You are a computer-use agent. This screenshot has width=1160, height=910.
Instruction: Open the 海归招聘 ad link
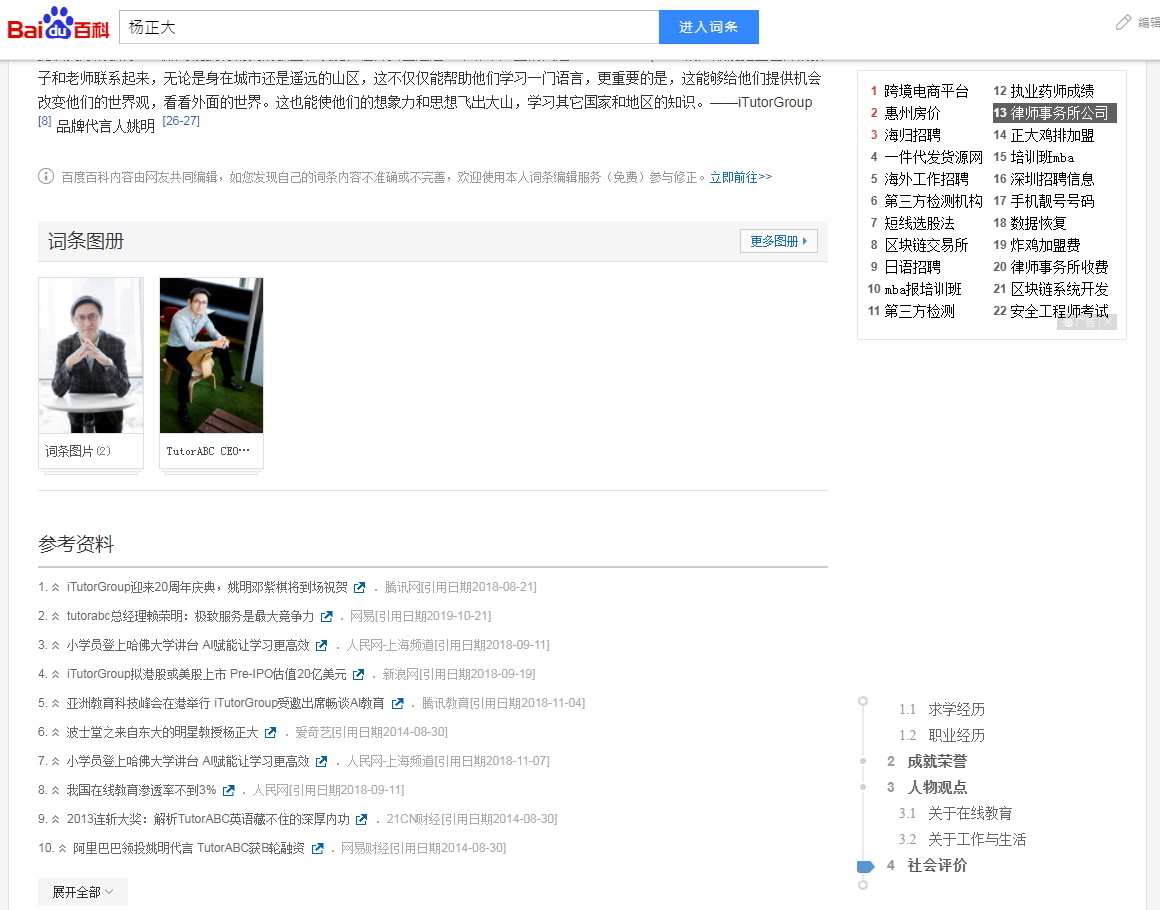[x=912, y=135]
